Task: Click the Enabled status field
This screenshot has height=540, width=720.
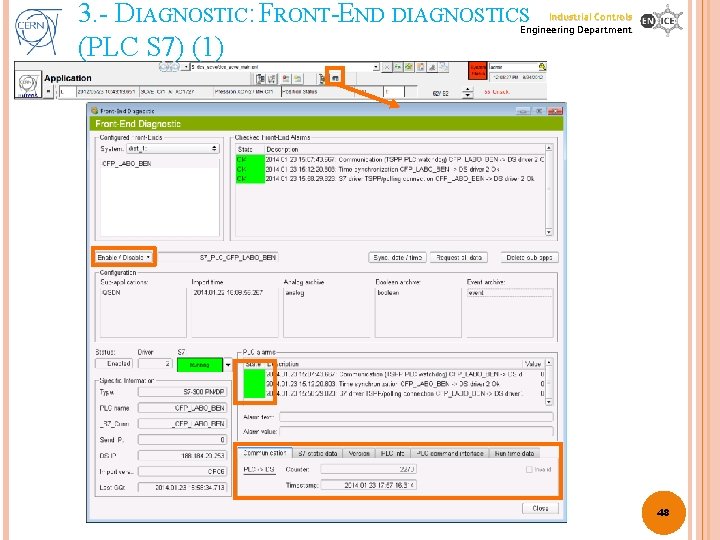Action: point(114,364)
